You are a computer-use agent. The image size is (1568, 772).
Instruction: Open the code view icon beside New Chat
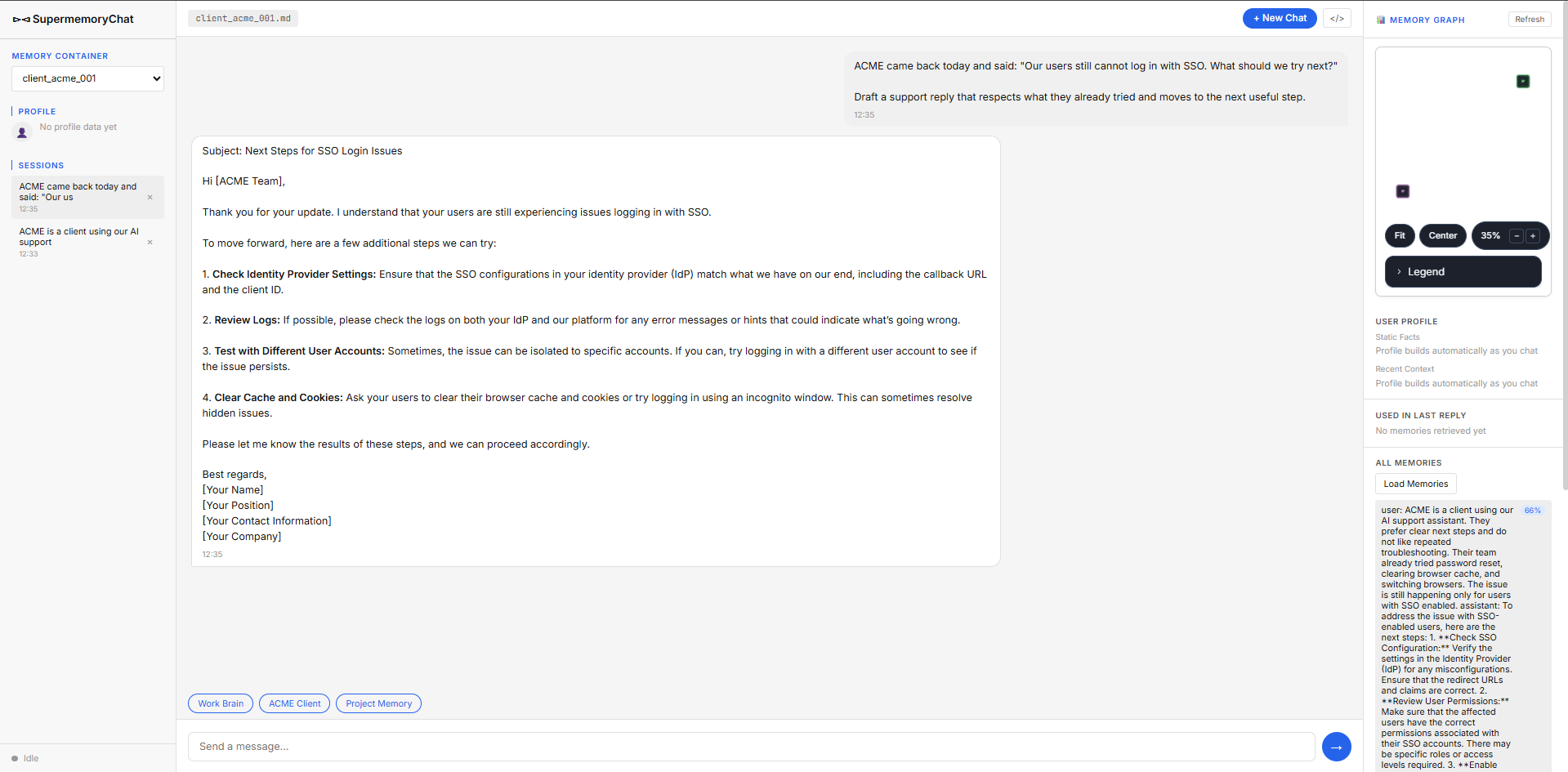1337,18
